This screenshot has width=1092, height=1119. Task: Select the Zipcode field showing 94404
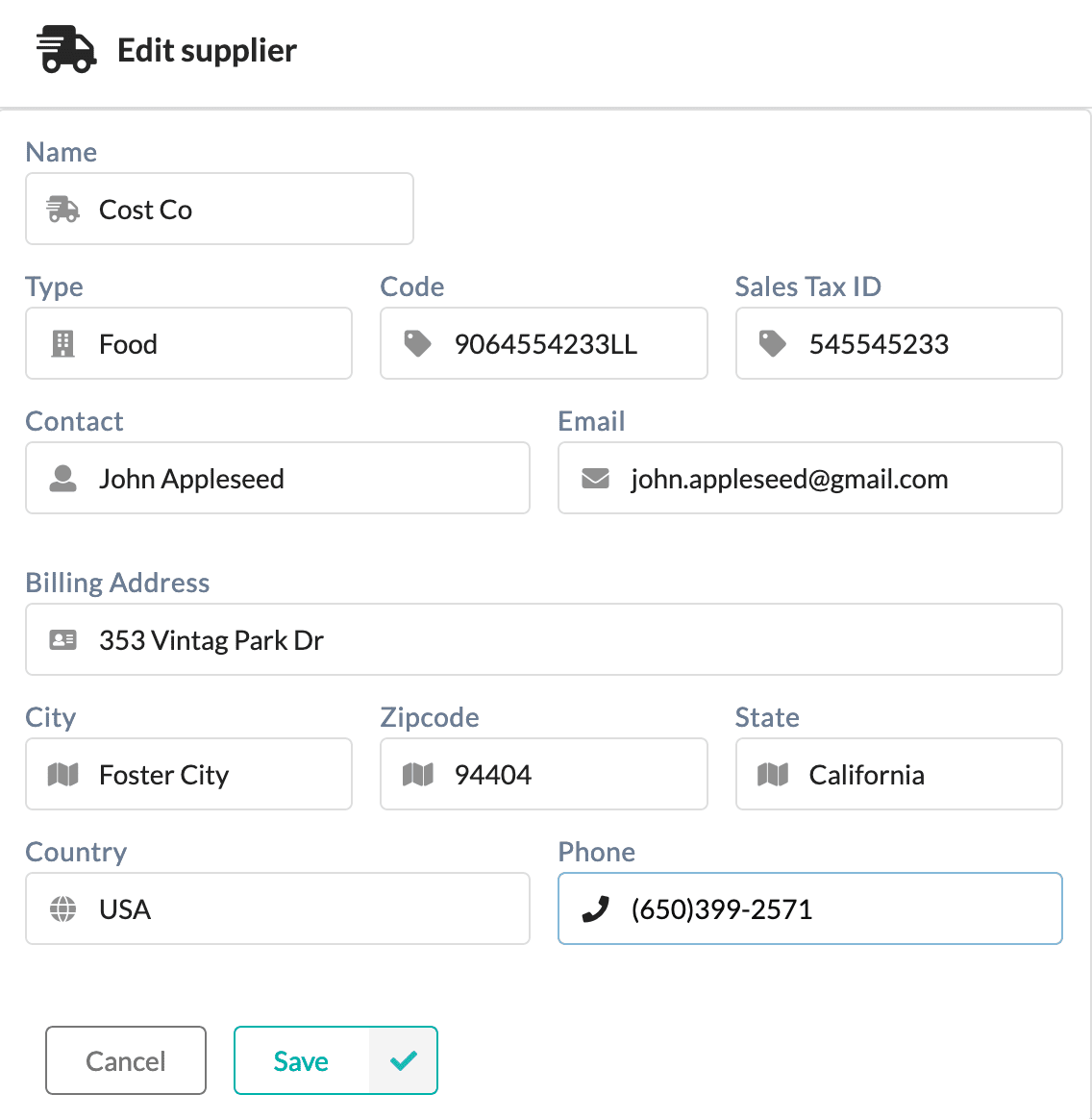tap(544, 774)
